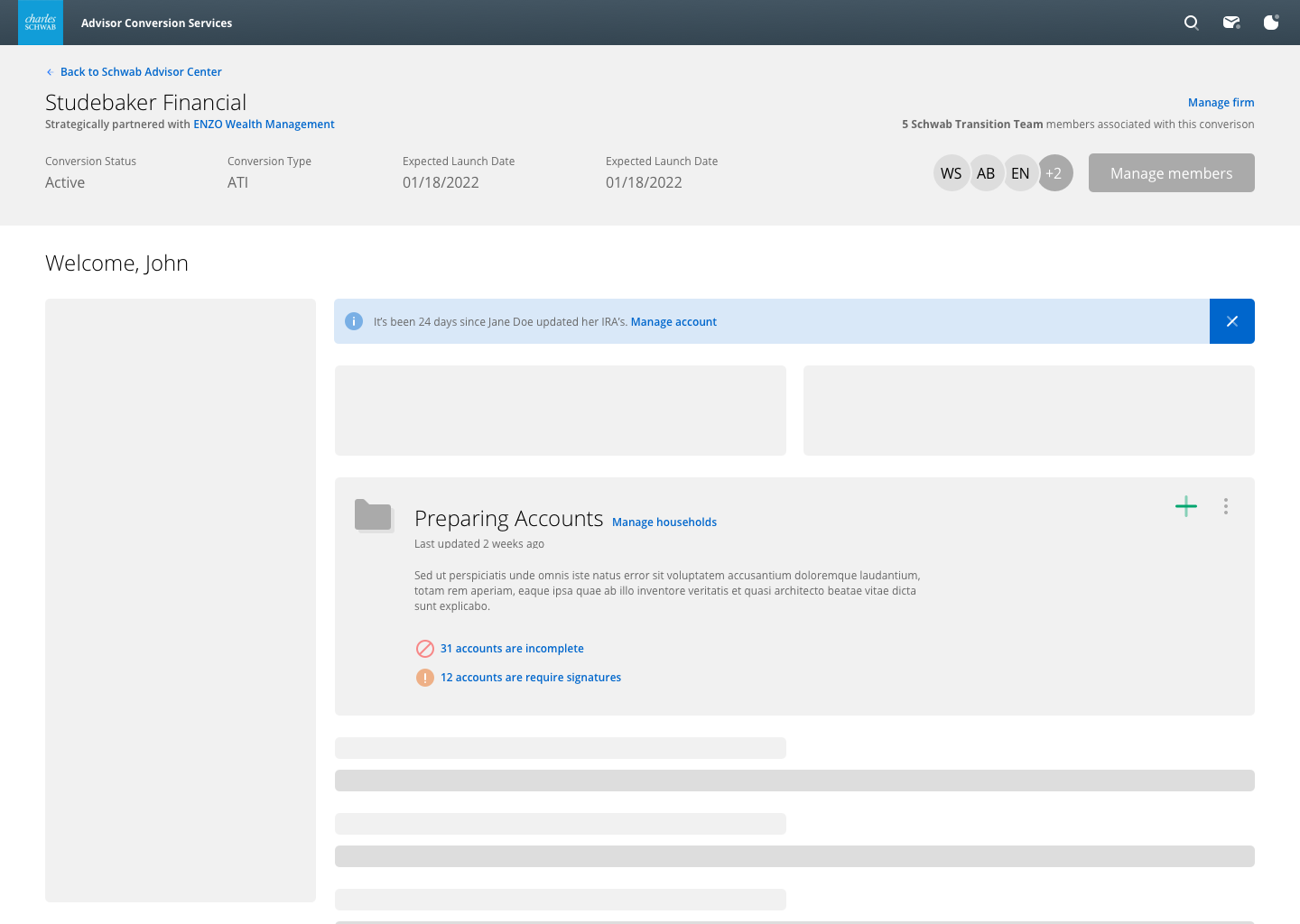
Task: Open the messages envelope icon
Action: 1230,23
